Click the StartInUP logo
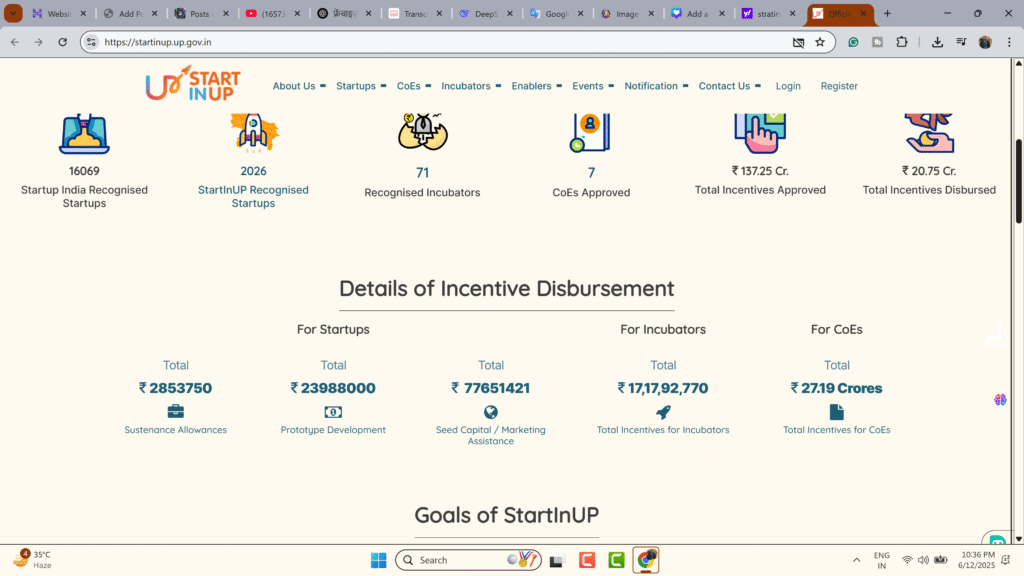1024x576 pixels. [x=193, y=84]
